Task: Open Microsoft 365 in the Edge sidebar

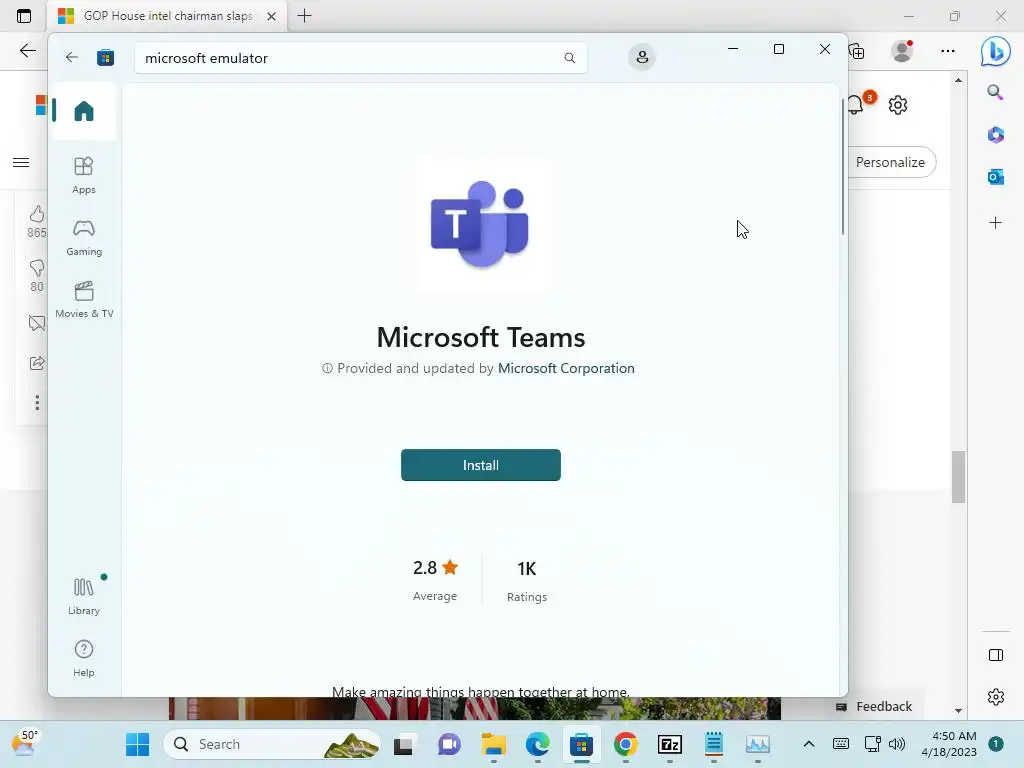Action: tap(995, 135)
